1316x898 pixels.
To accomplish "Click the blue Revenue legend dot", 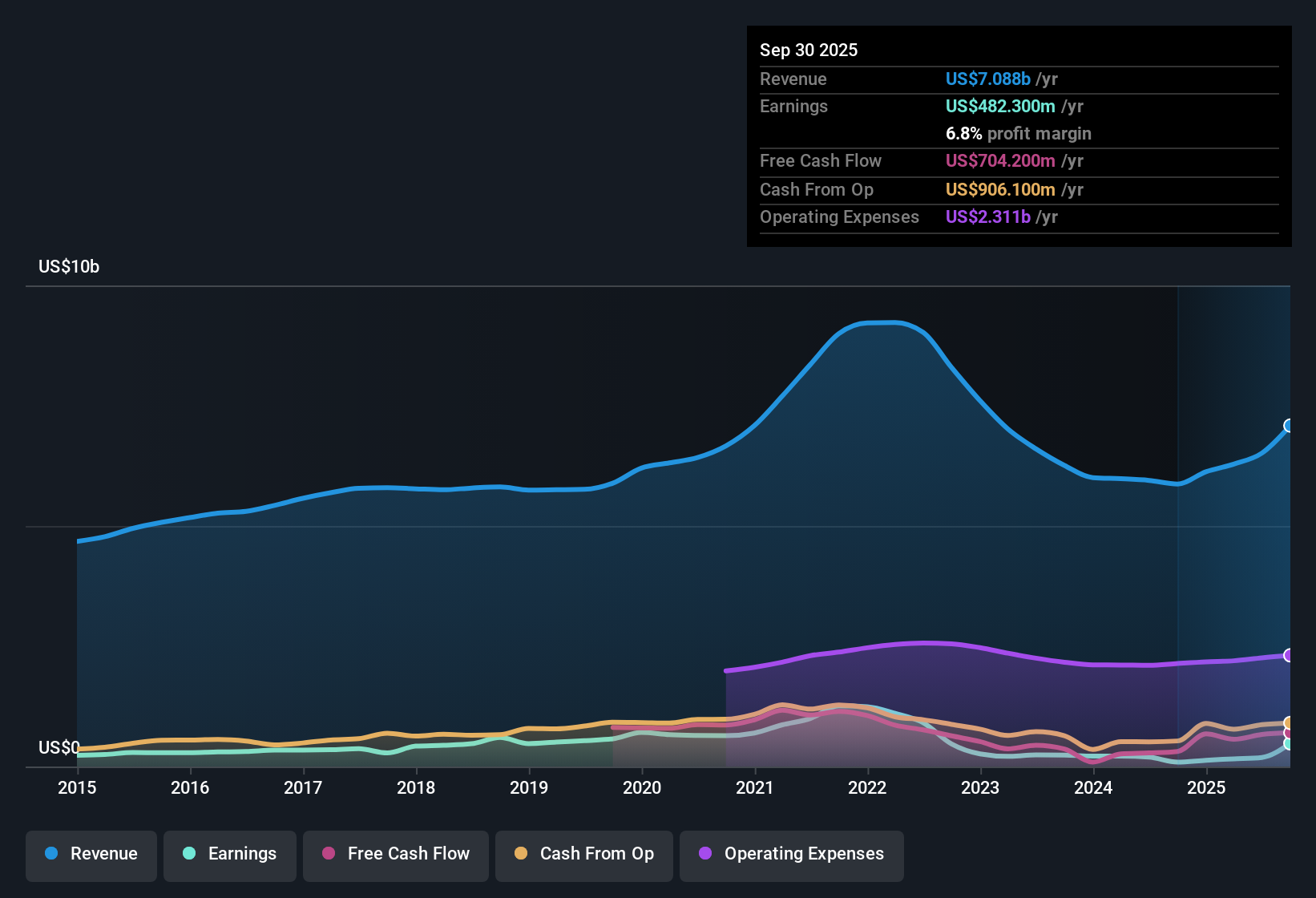I will coord(51,853).
